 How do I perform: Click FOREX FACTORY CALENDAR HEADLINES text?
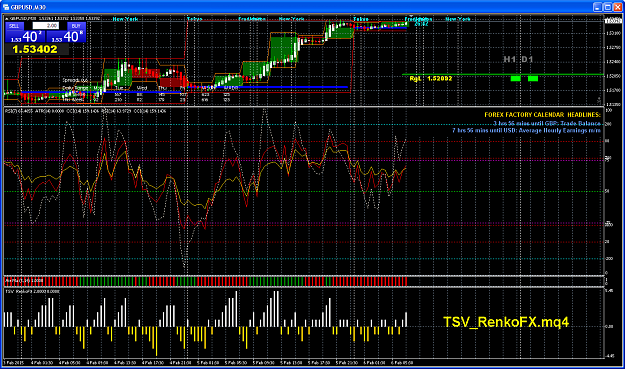(x=542, y=115)
